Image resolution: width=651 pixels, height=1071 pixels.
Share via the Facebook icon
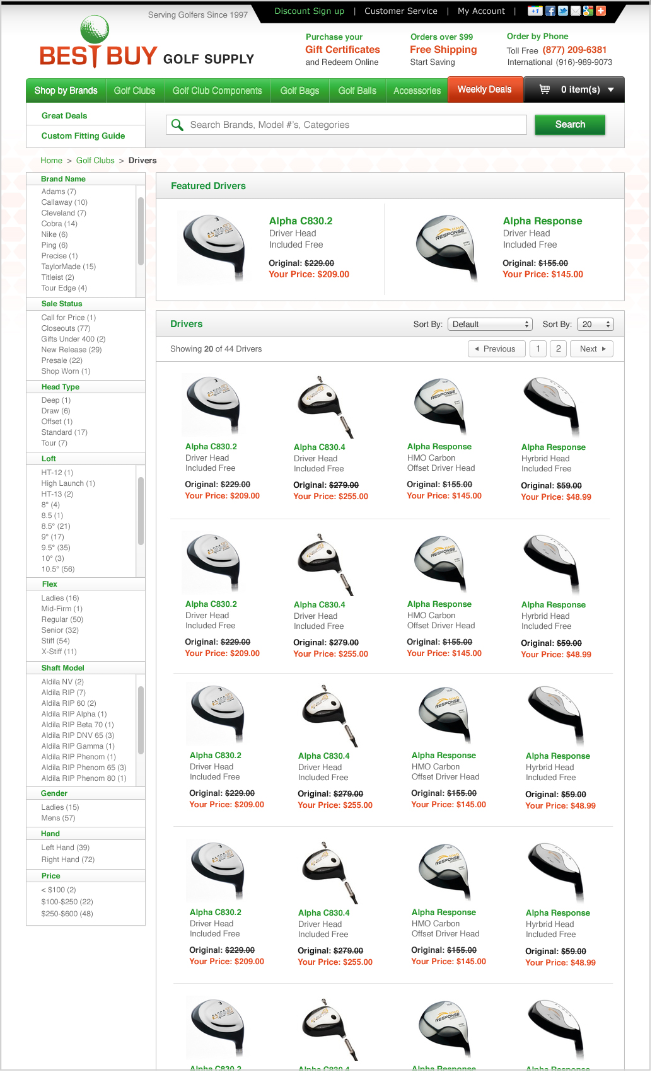[x=550, y=11]
